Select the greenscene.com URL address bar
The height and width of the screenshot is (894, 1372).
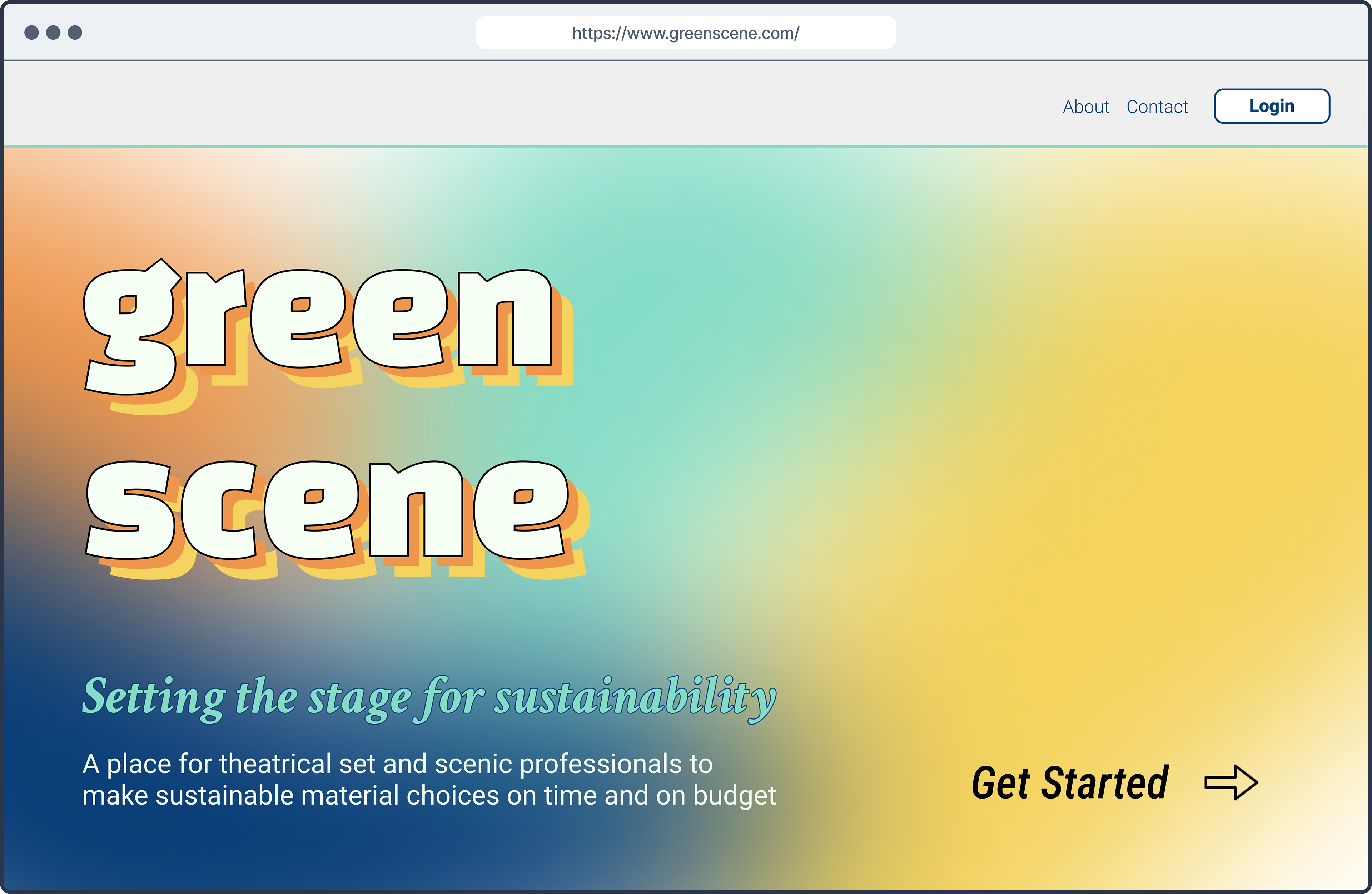(685, 33)
